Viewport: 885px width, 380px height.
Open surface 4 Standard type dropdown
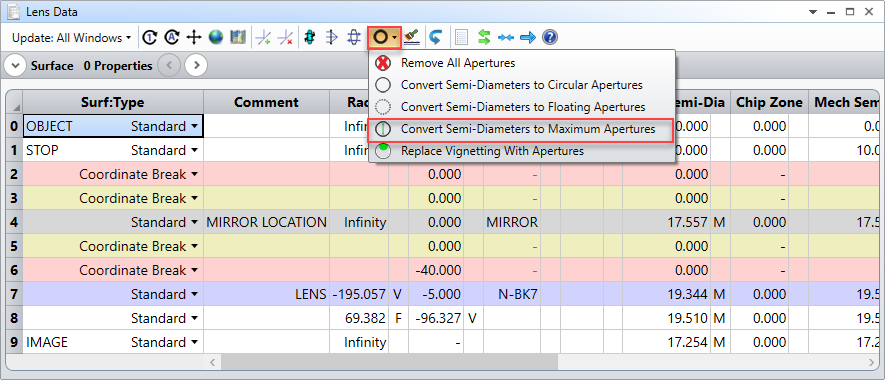pos(195,222)
